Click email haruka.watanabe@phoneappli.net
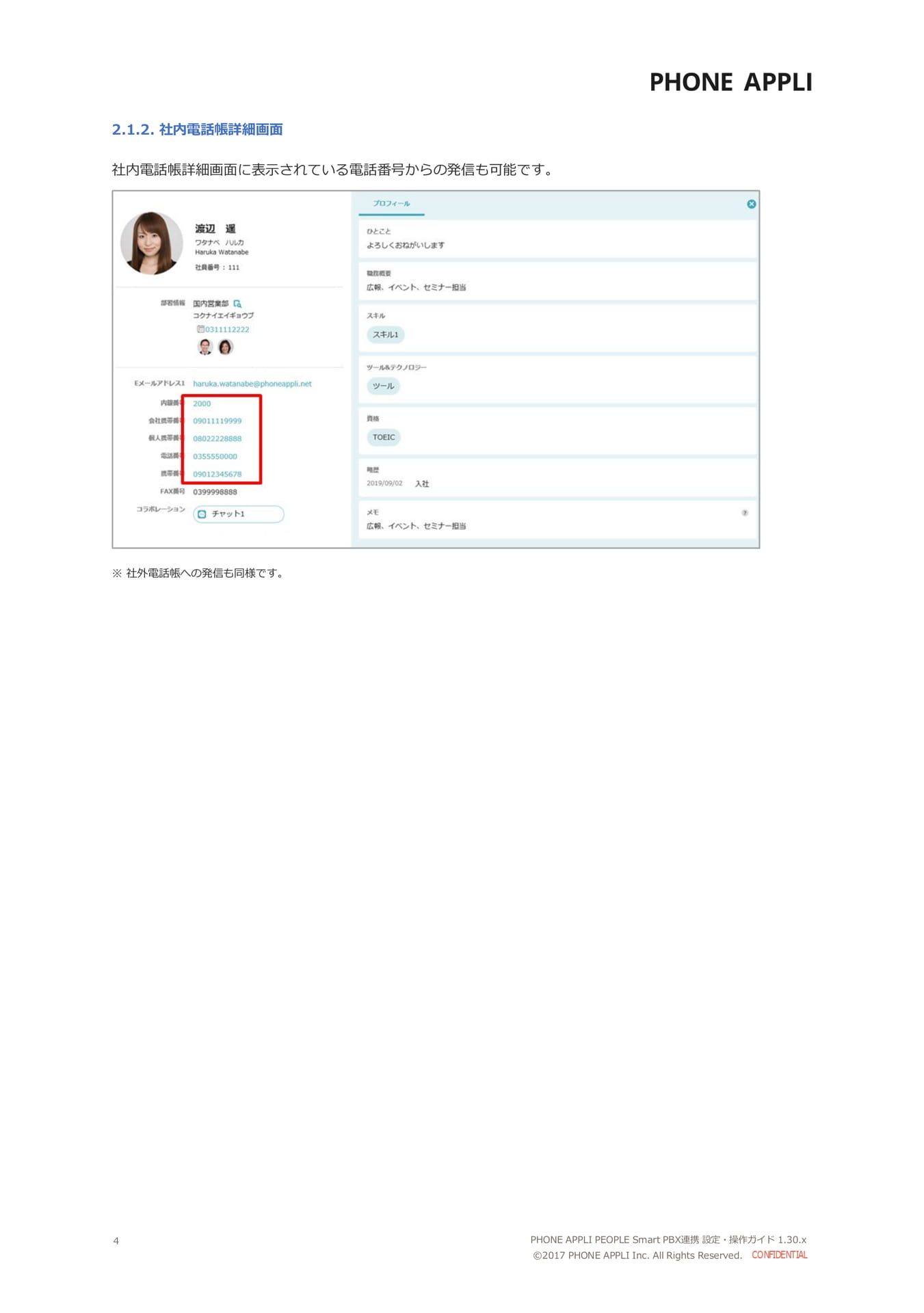 [252, 384]
